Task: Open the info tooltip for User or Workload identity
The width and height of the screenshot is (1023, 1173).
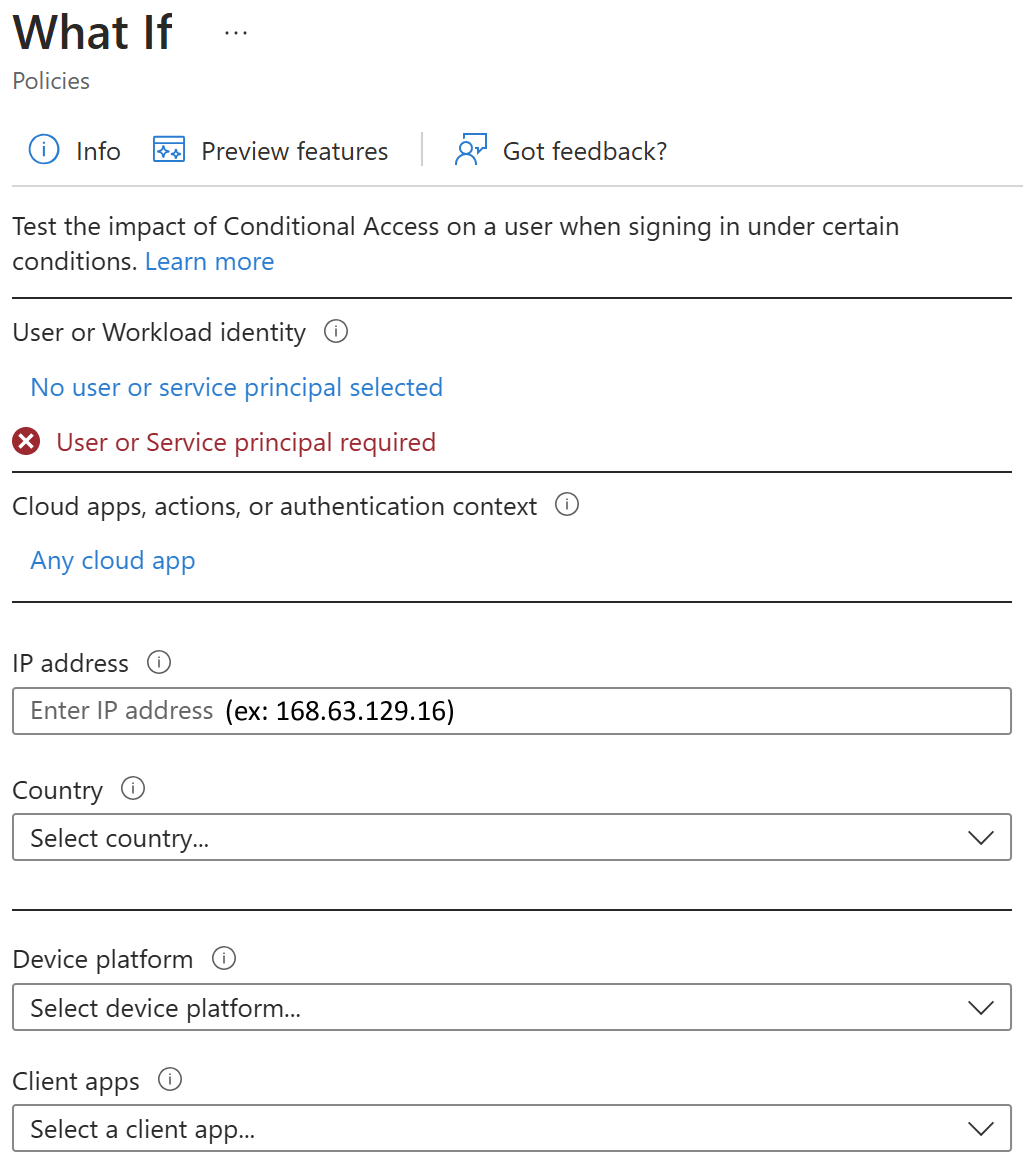Action: click(x=335, y=331)
